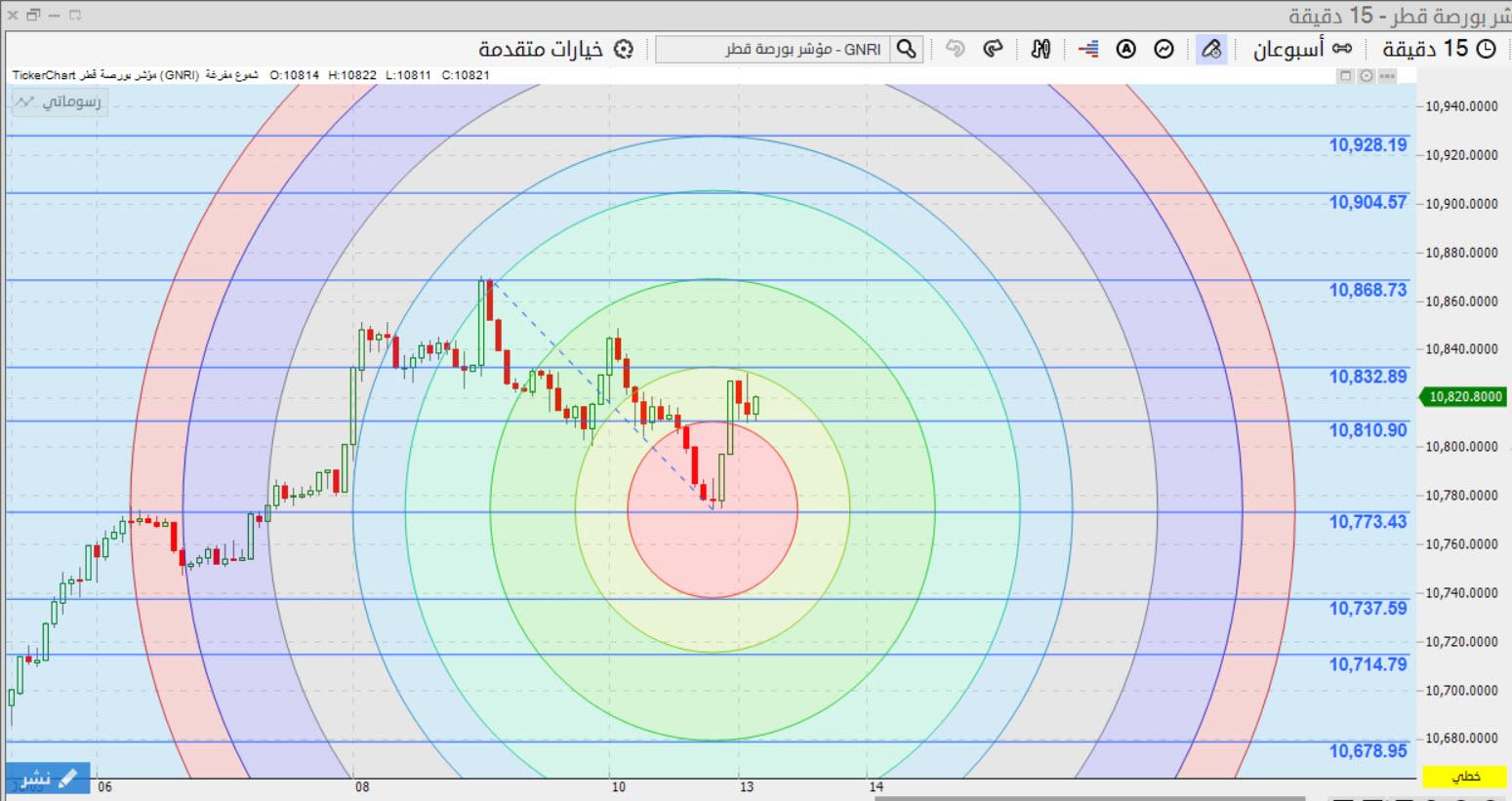Click the window detach icon in title bar
The image size is (1512, 801).
tap(75, 15)
